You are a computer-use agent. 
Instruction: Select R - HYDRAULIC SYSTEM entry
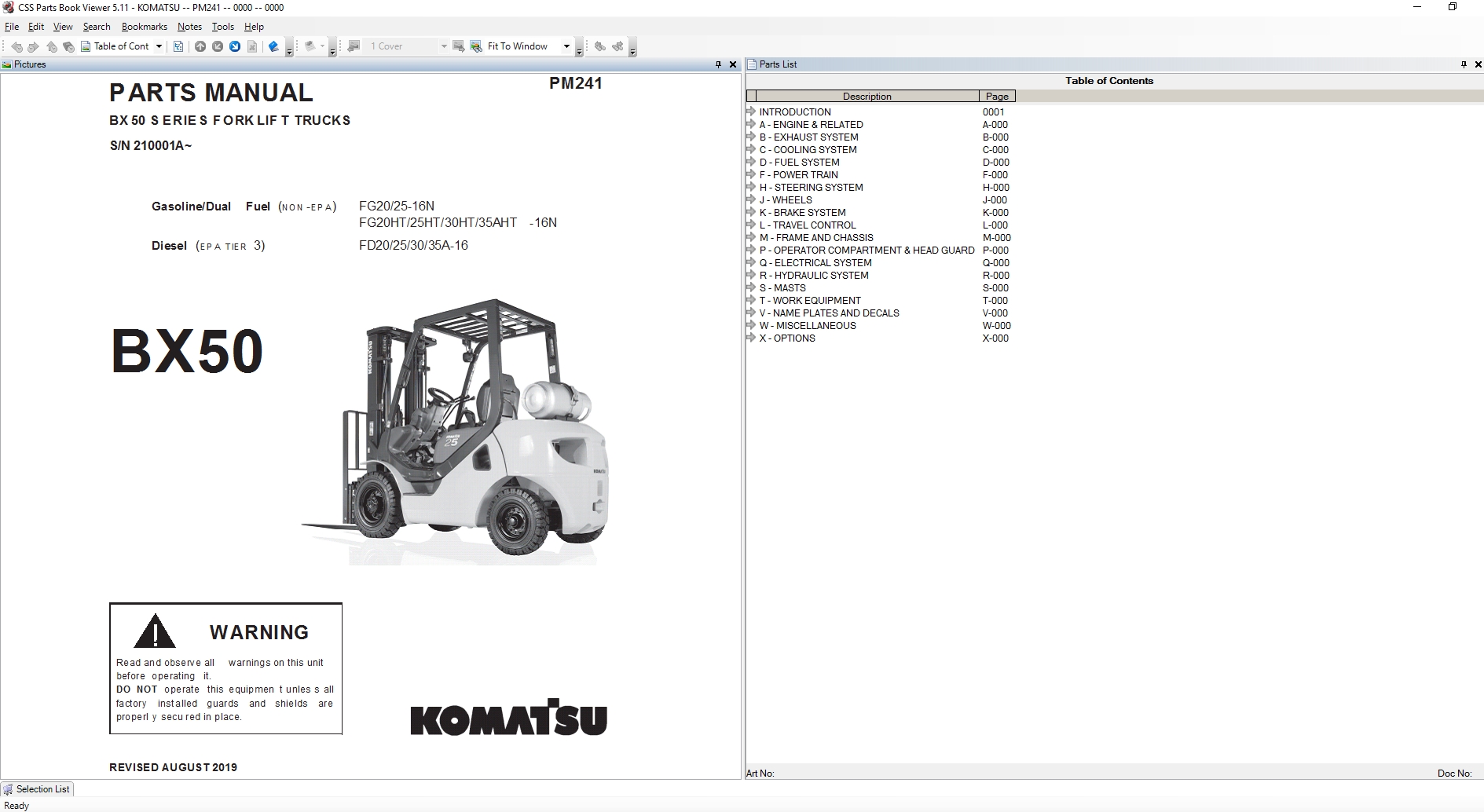coord(814,276)
